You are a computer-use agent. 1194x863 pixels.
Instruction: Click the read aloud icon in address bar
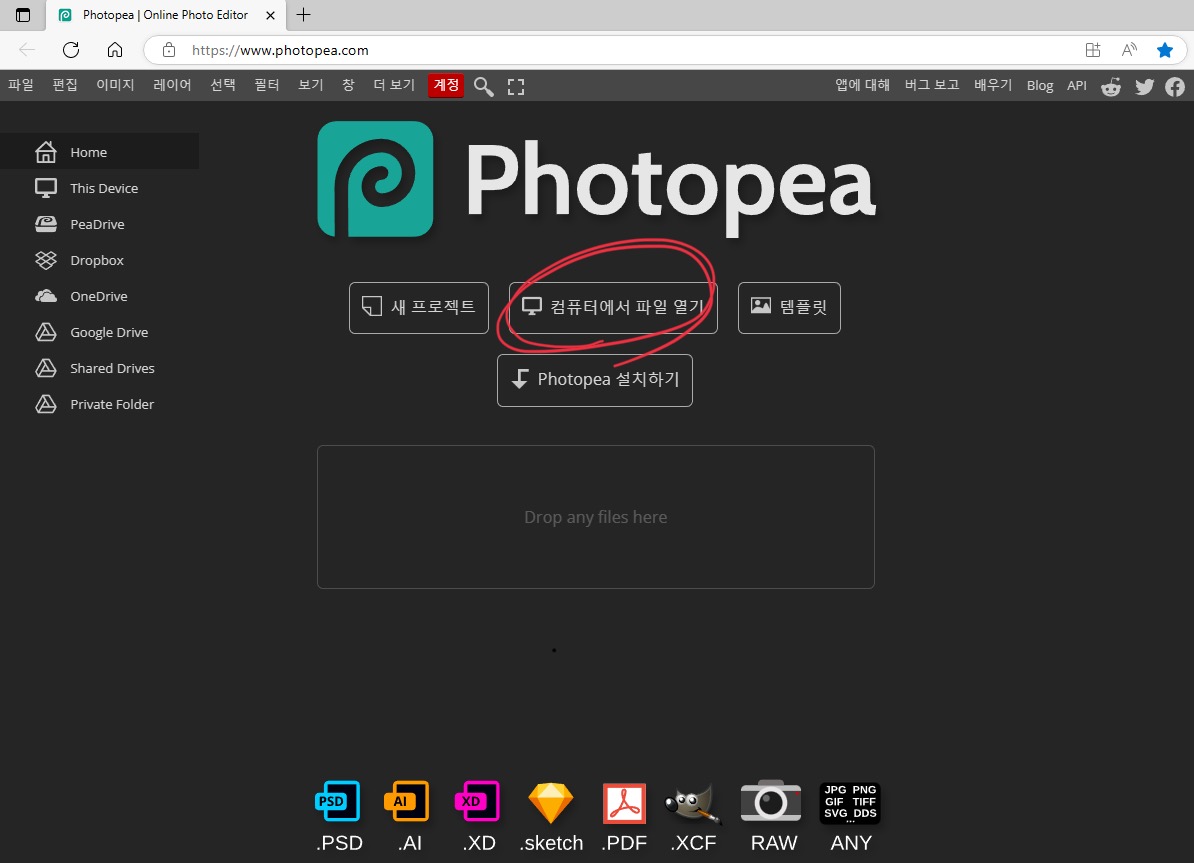pos(1129,50)
